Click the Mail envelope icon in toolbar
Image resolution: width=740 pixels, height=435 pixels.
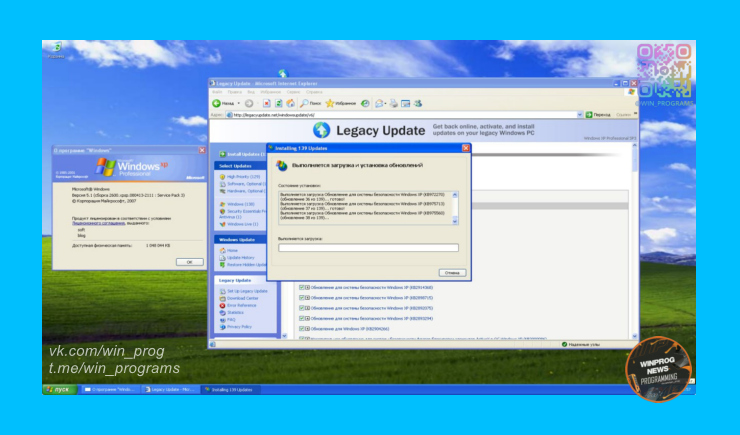(378, 103)
